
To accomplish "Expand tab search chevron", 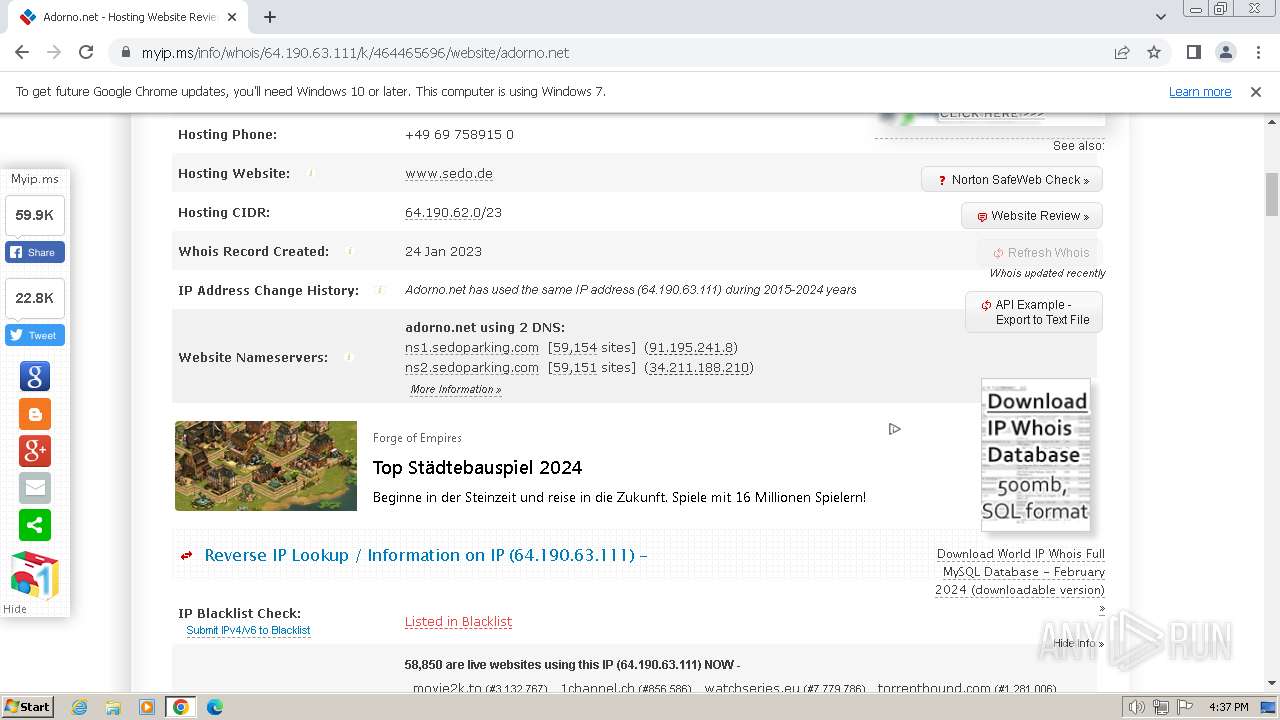I will click(x=1161, y=17).
